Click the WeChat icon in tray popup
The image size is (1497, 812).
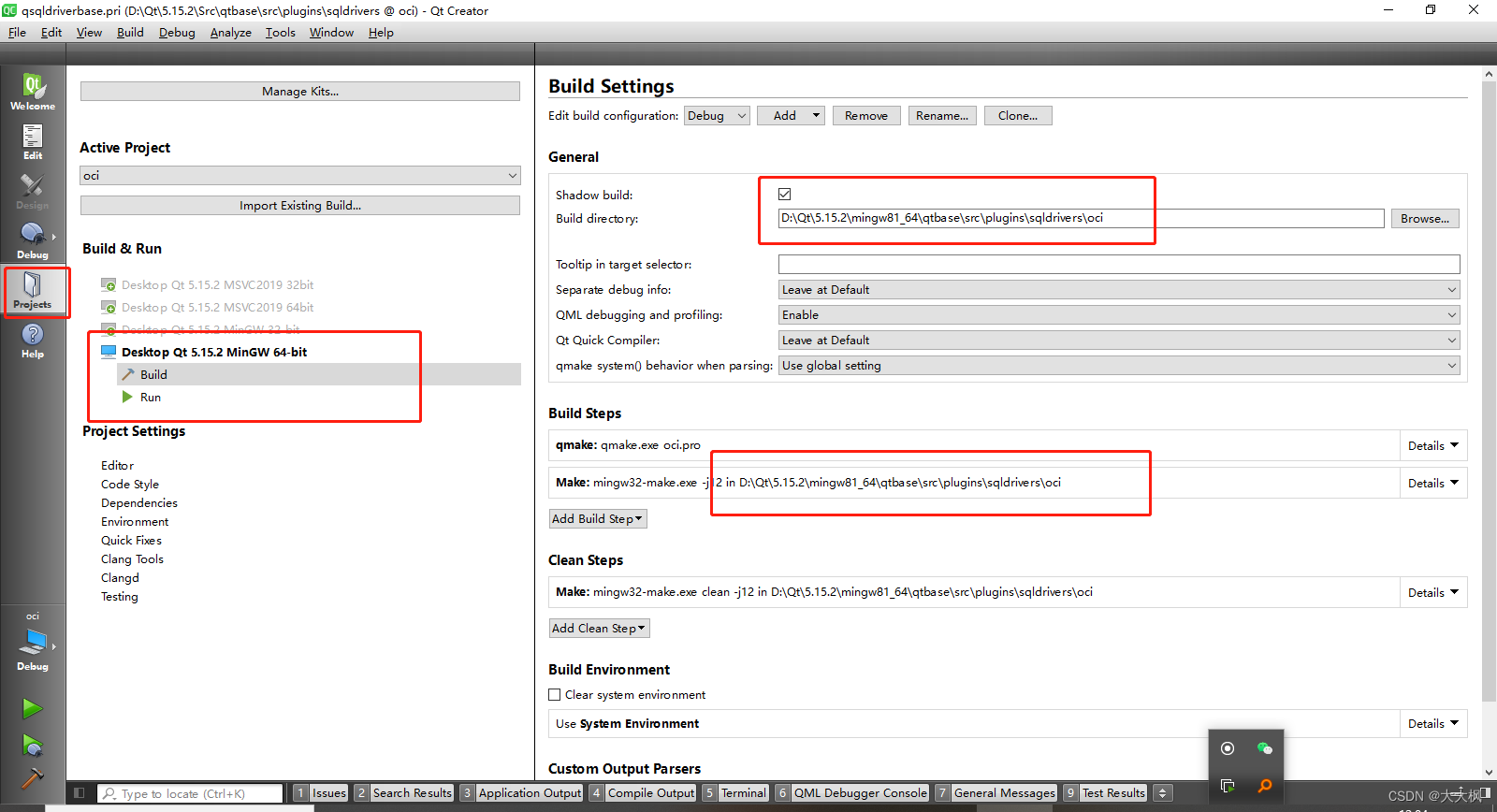point(1265,748)
